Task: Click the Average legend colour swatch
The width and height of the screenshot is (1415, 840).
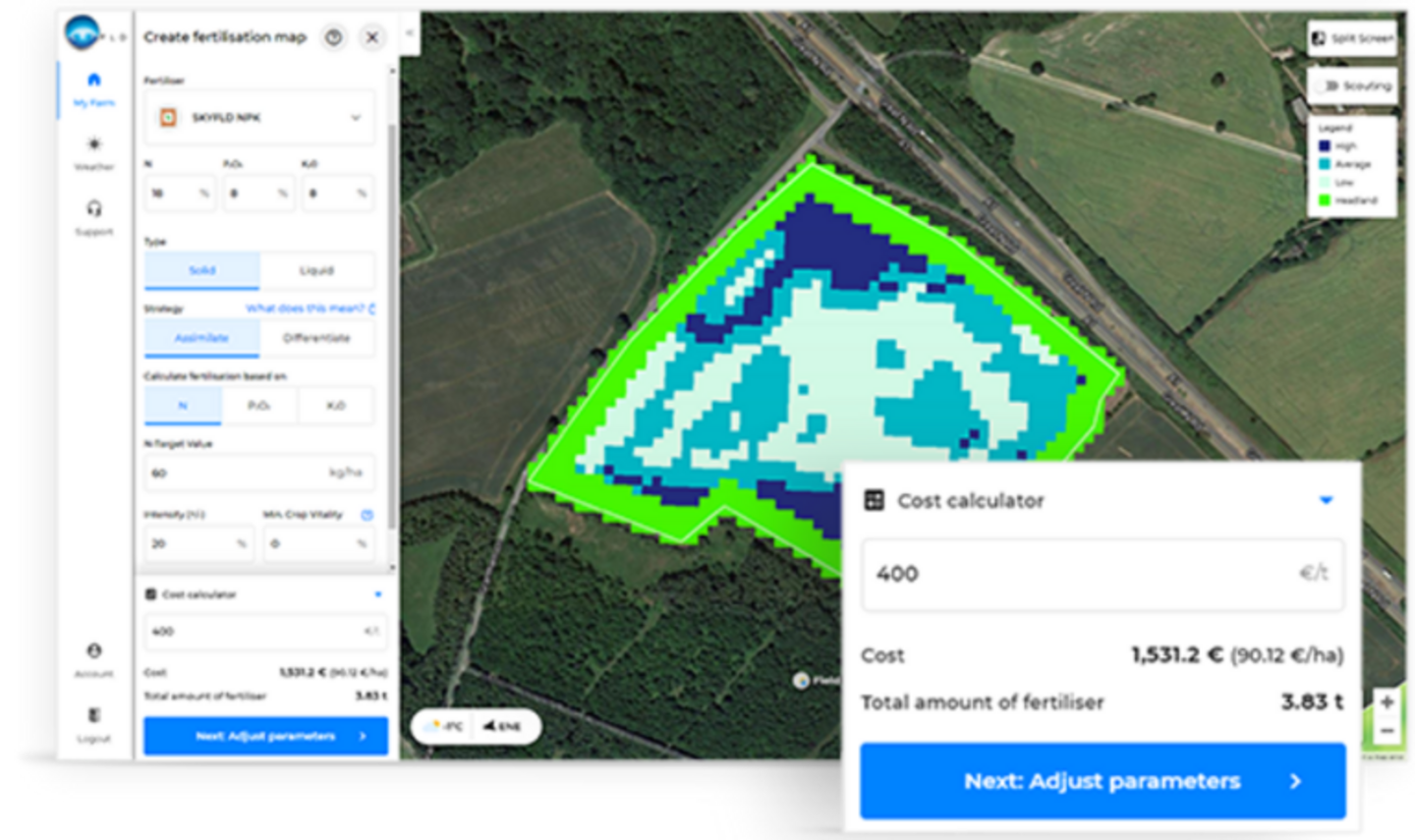Action: pos(1325,164)
